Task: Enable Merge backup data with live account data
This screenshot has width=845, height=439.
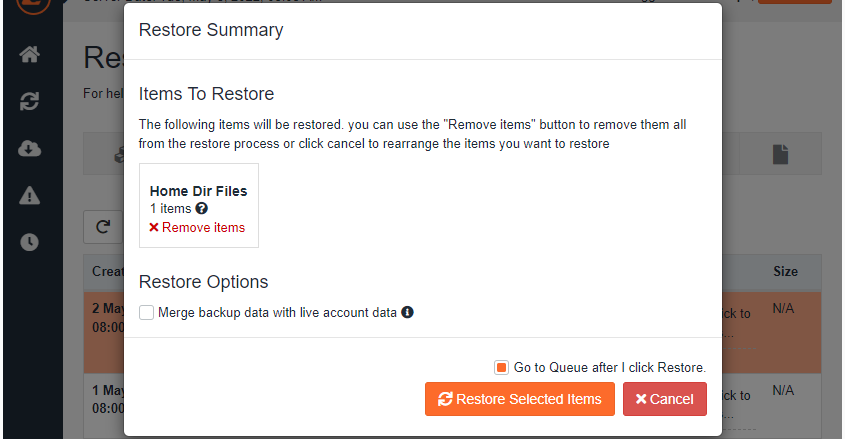Action: pyautogui.click(x=147, y=312)
